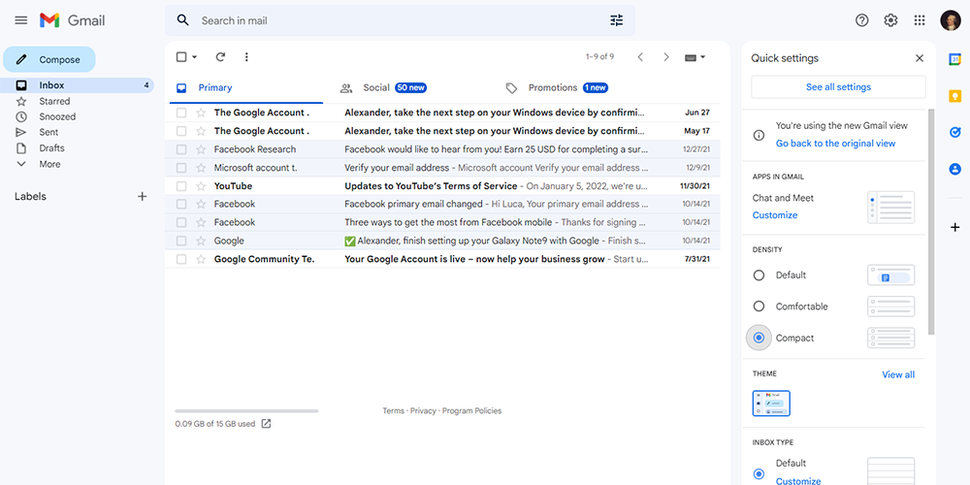Star the YouTube Terms of Service email
The height and width of the screenshot is (485, 970).
point(200,186)
